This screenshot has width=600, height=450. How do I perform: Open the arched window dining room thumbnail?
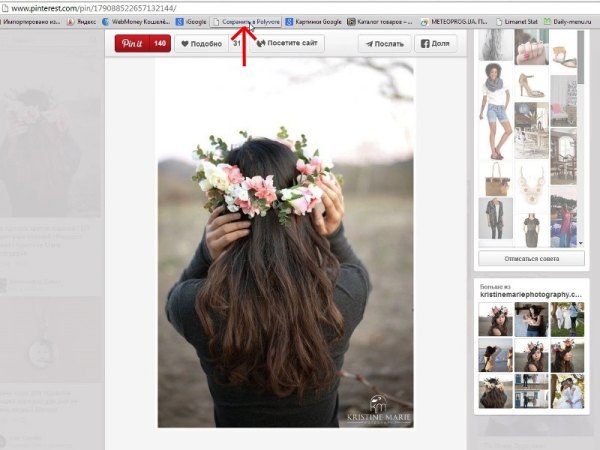click(564, 157)
